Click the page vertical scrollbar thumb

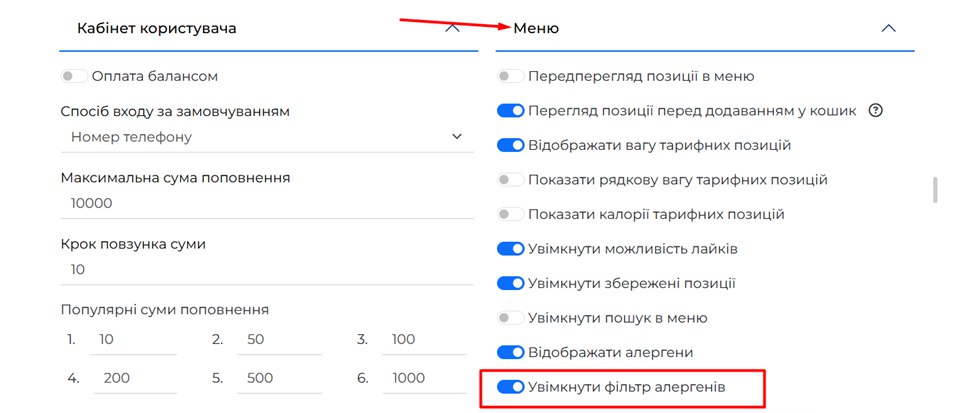tap(936, 190)
